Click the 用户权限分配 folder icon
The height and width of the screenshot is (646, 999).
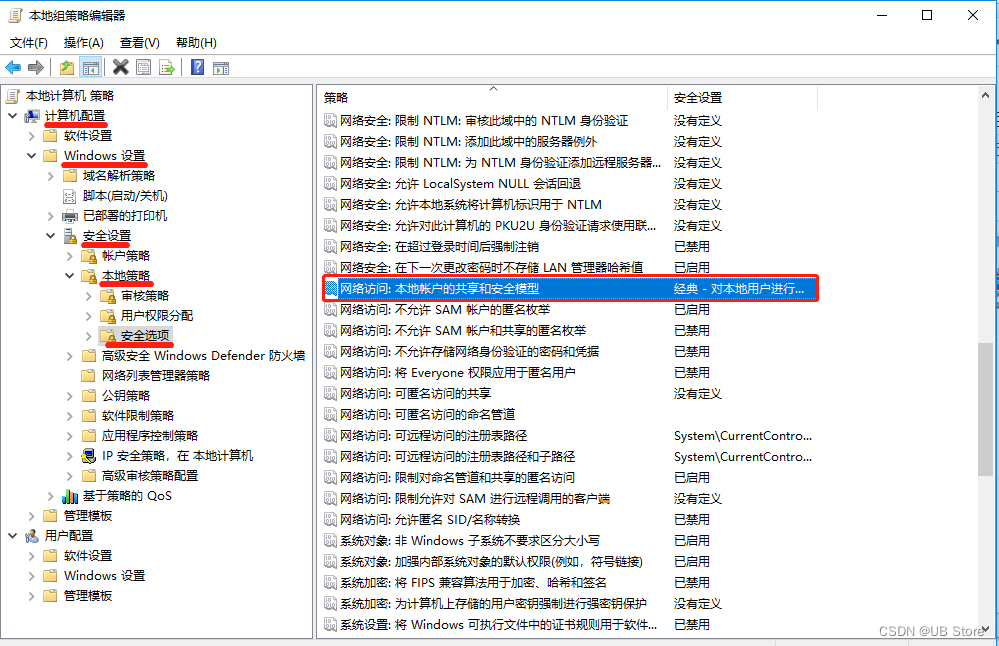click(108, 316)
